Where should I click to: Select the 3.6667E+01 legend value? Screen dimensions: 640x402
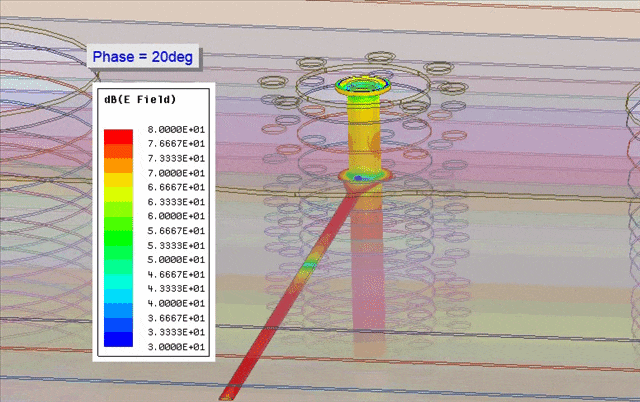point(176,318)
